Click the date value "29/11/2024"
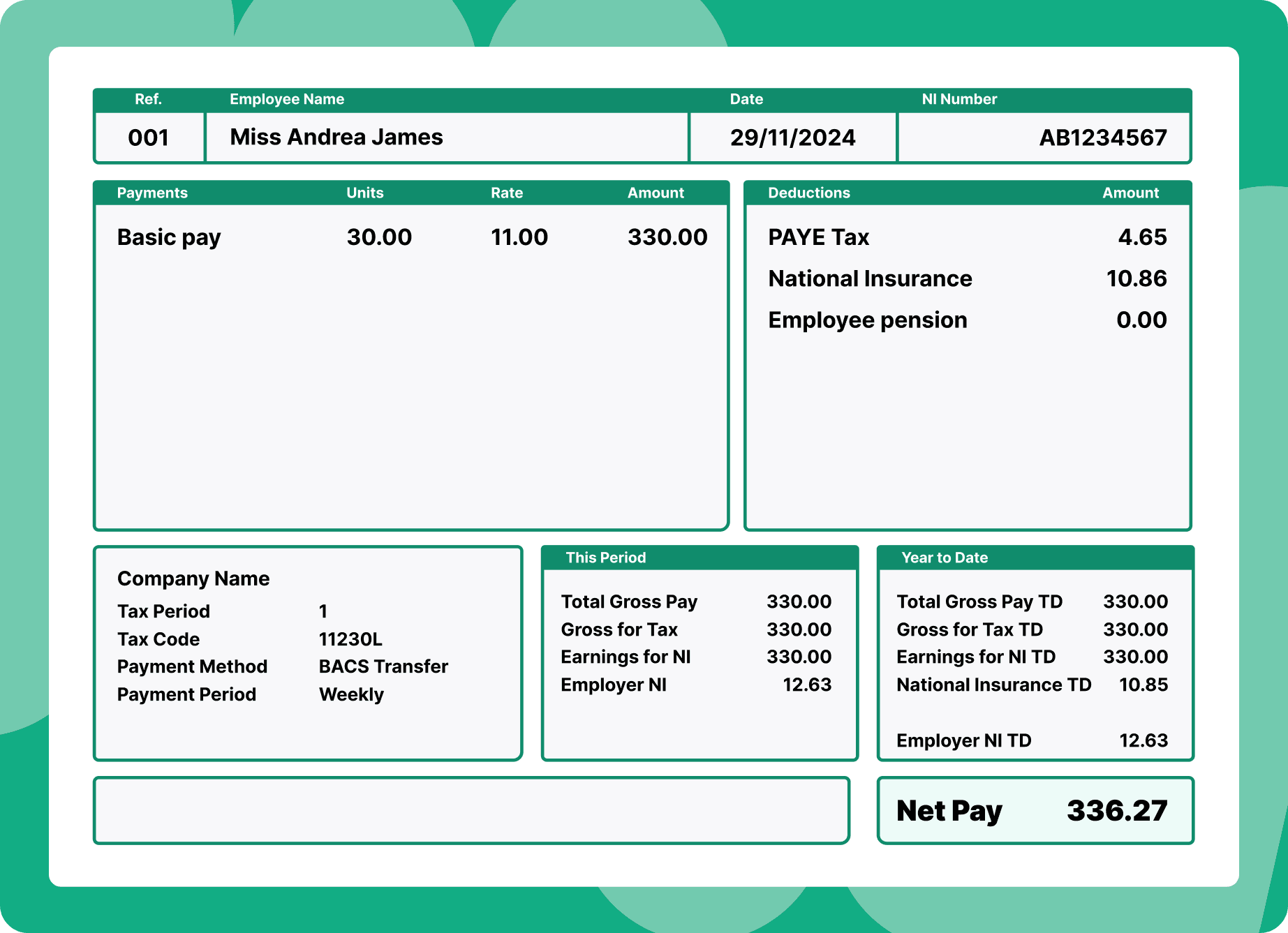The width and height of the screenshot is (1288, 933). 792,137
